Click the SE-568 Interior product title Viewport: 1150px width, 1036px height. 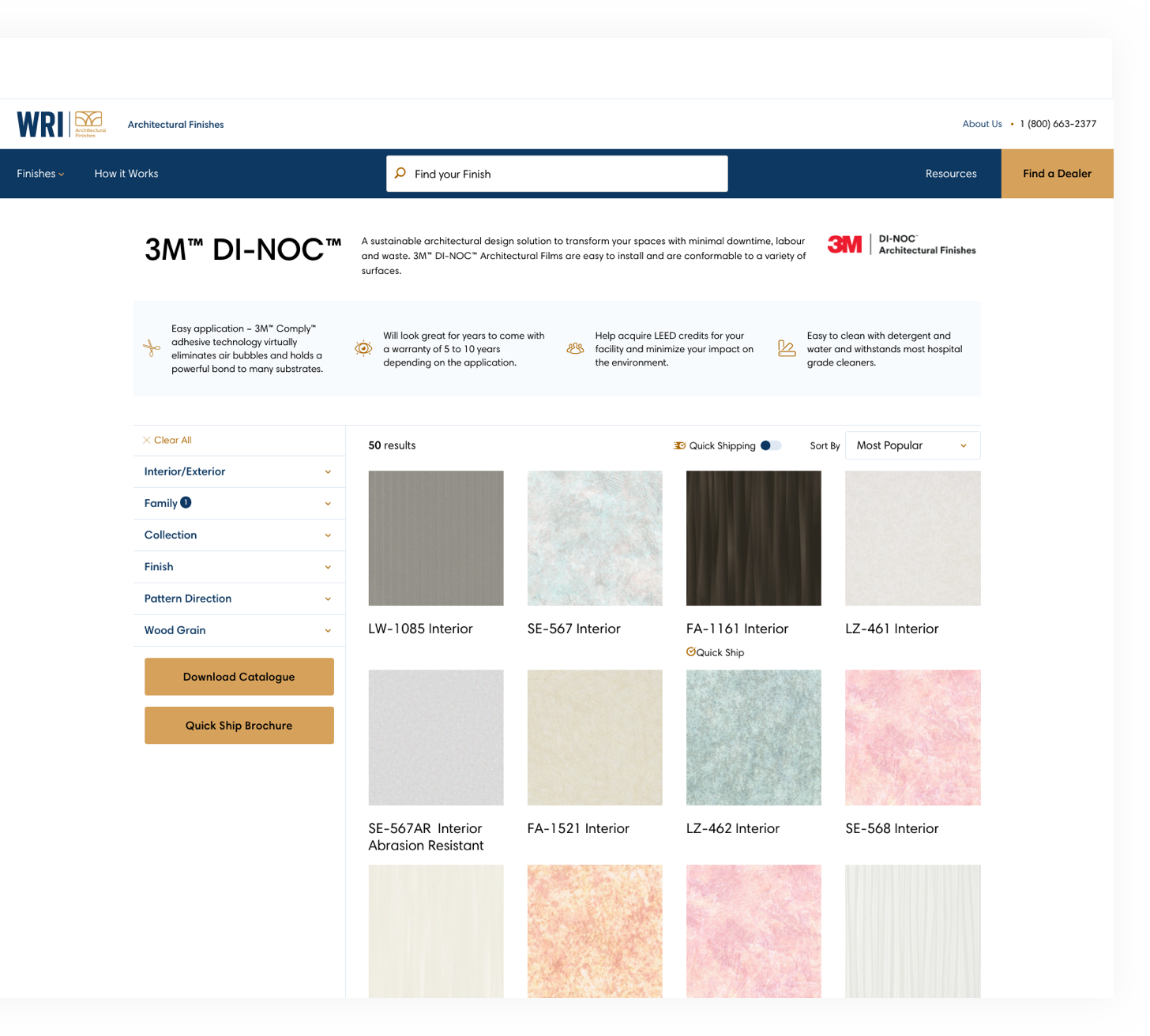(892, 828)
